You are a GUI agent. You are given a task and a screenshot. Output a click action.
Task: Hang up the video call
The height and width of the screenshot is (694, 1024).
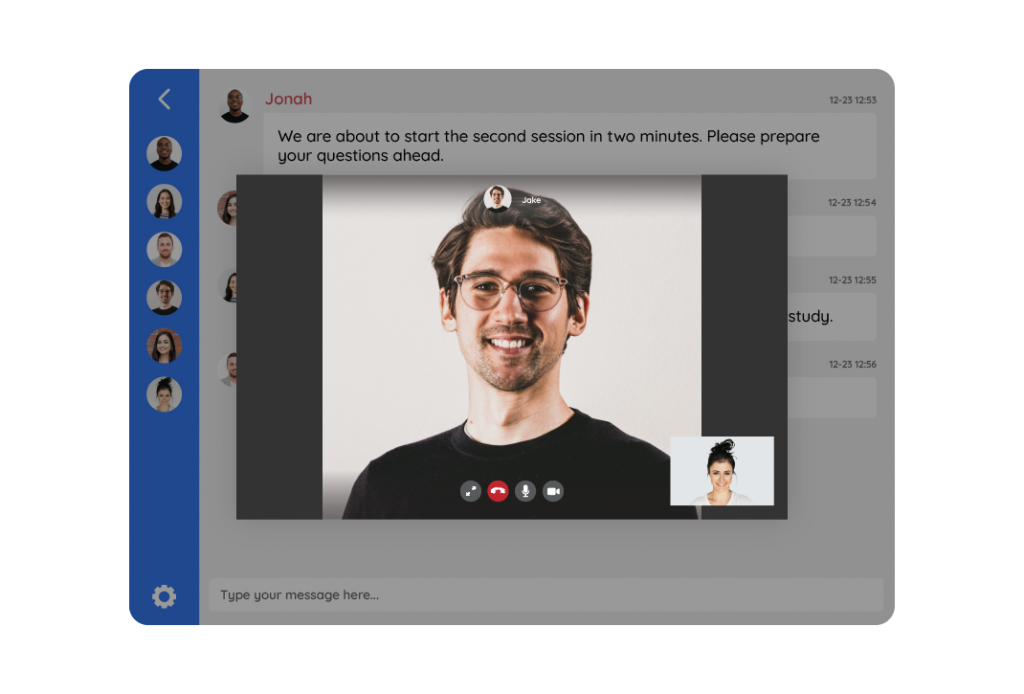point(498,491)
